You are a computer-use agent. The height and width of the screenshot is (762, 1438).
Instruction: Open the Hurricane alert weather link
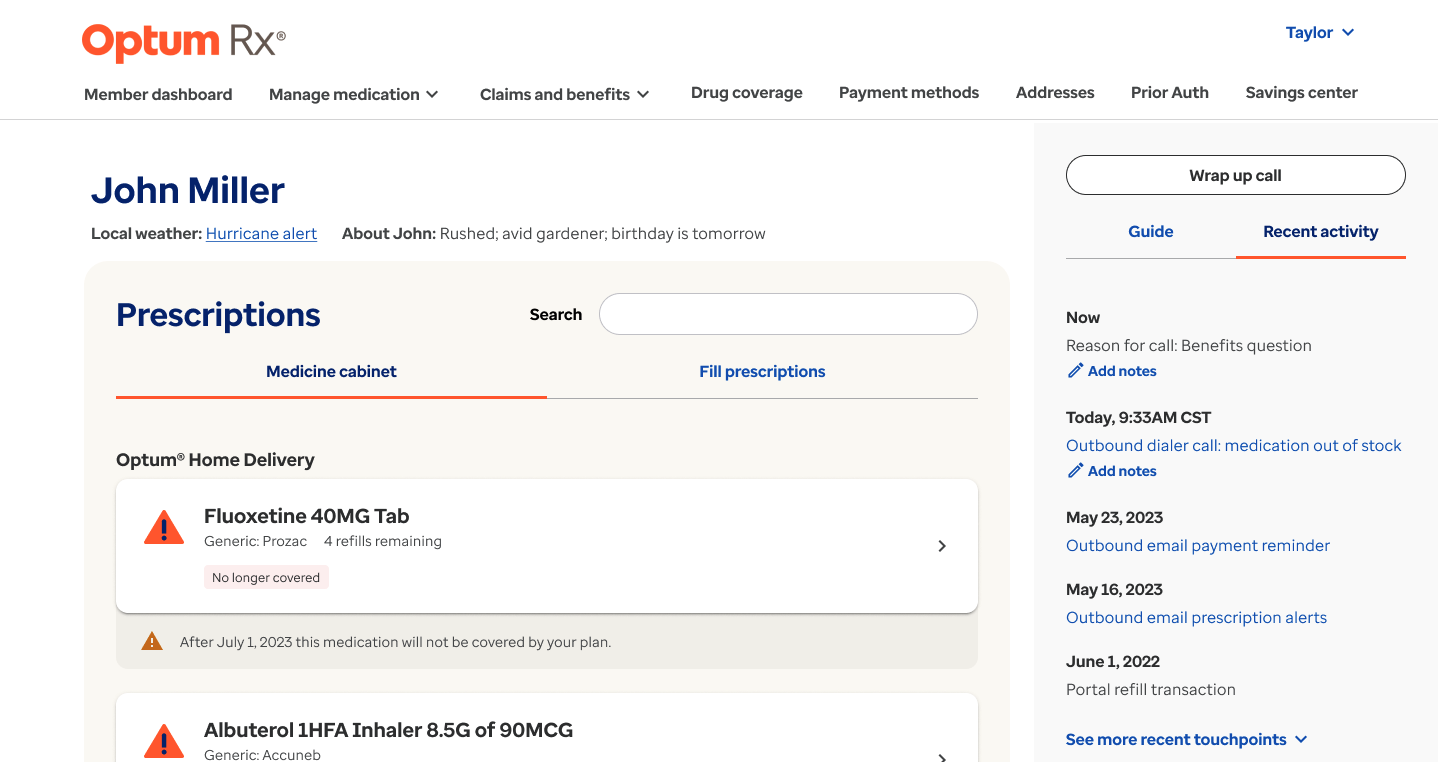click(x=261, y=234)
